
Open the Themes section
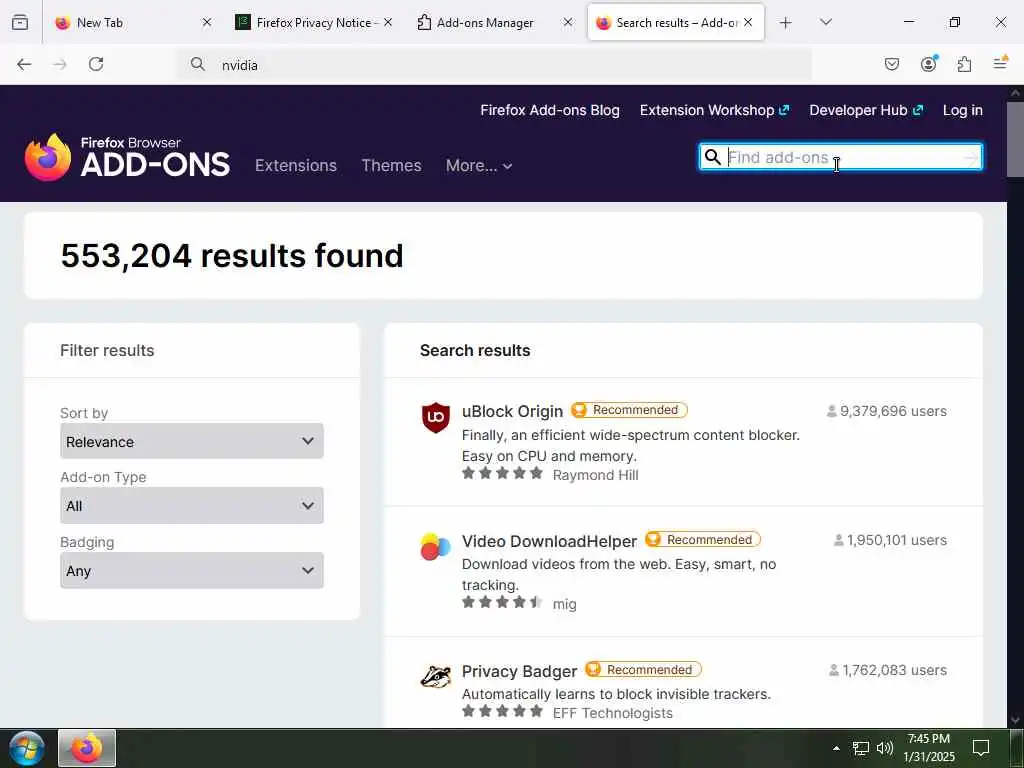coord(391,165)
